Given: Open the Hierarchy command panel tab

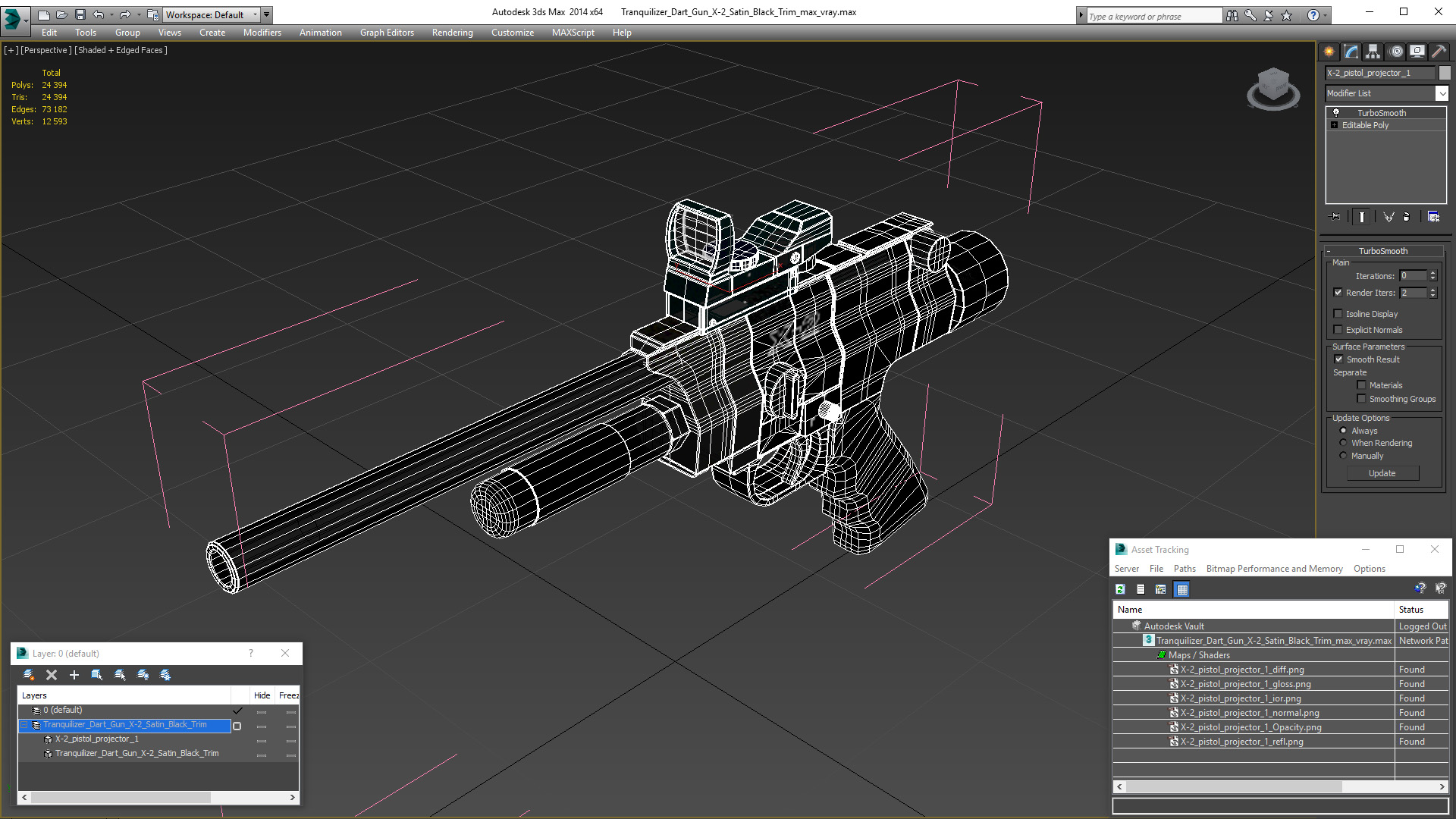Looking at the screenshot, I should 1373,52.
